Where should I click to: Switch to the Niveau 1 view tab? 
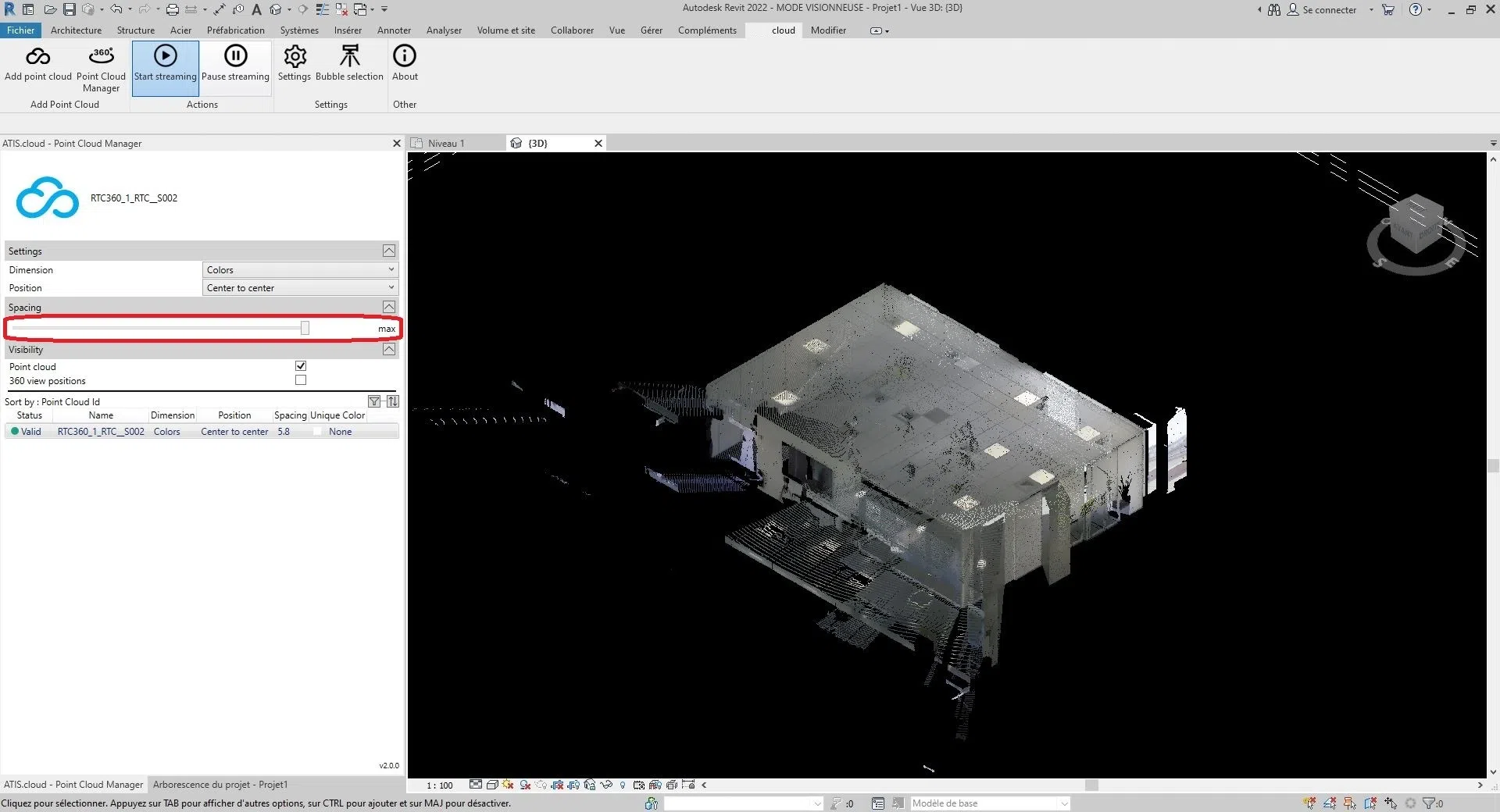(446, 143)
